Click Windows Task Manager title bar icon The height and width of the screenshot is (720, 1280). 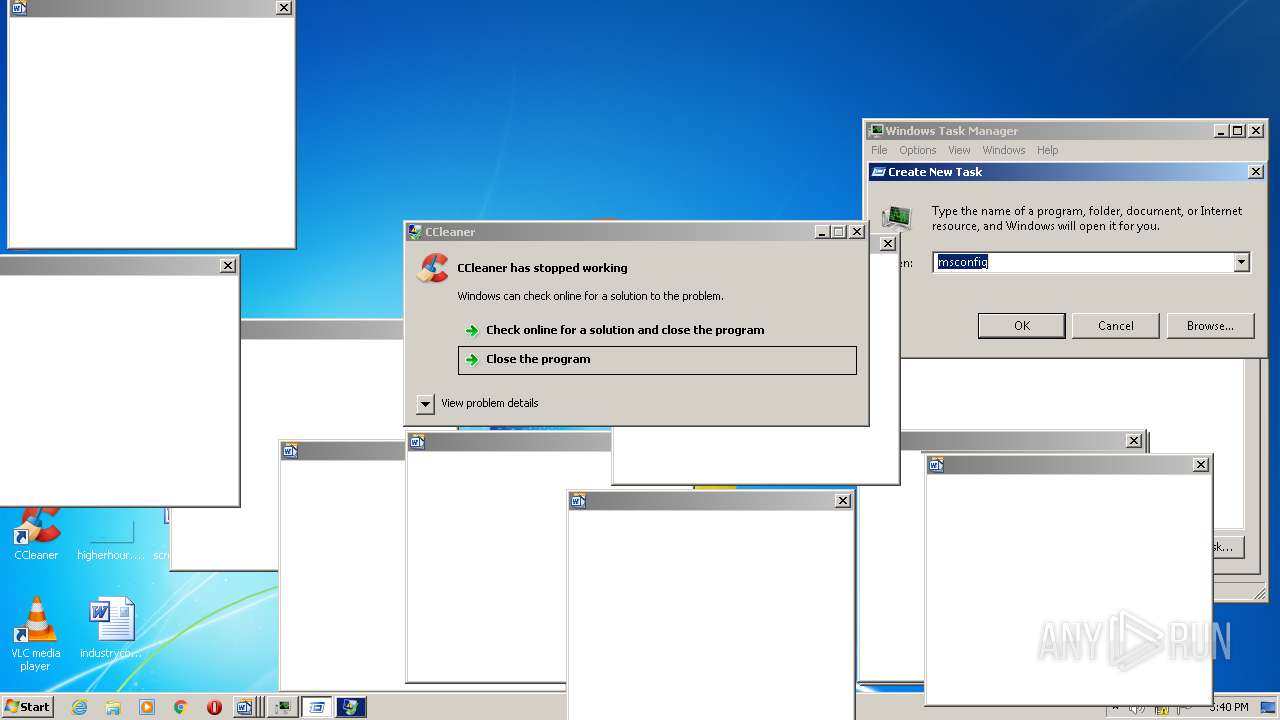(876, 131)
